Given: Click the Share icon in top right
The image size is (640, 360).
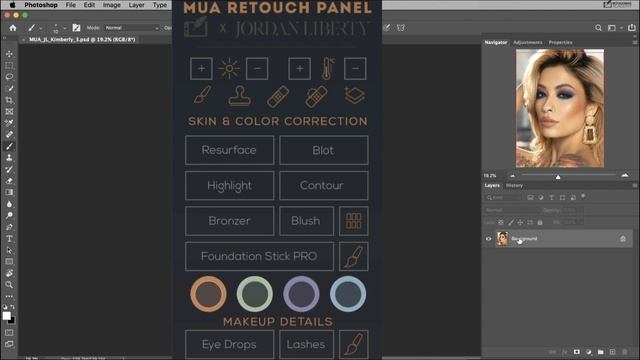Looking at the screenshot, I should coord(632,28).
